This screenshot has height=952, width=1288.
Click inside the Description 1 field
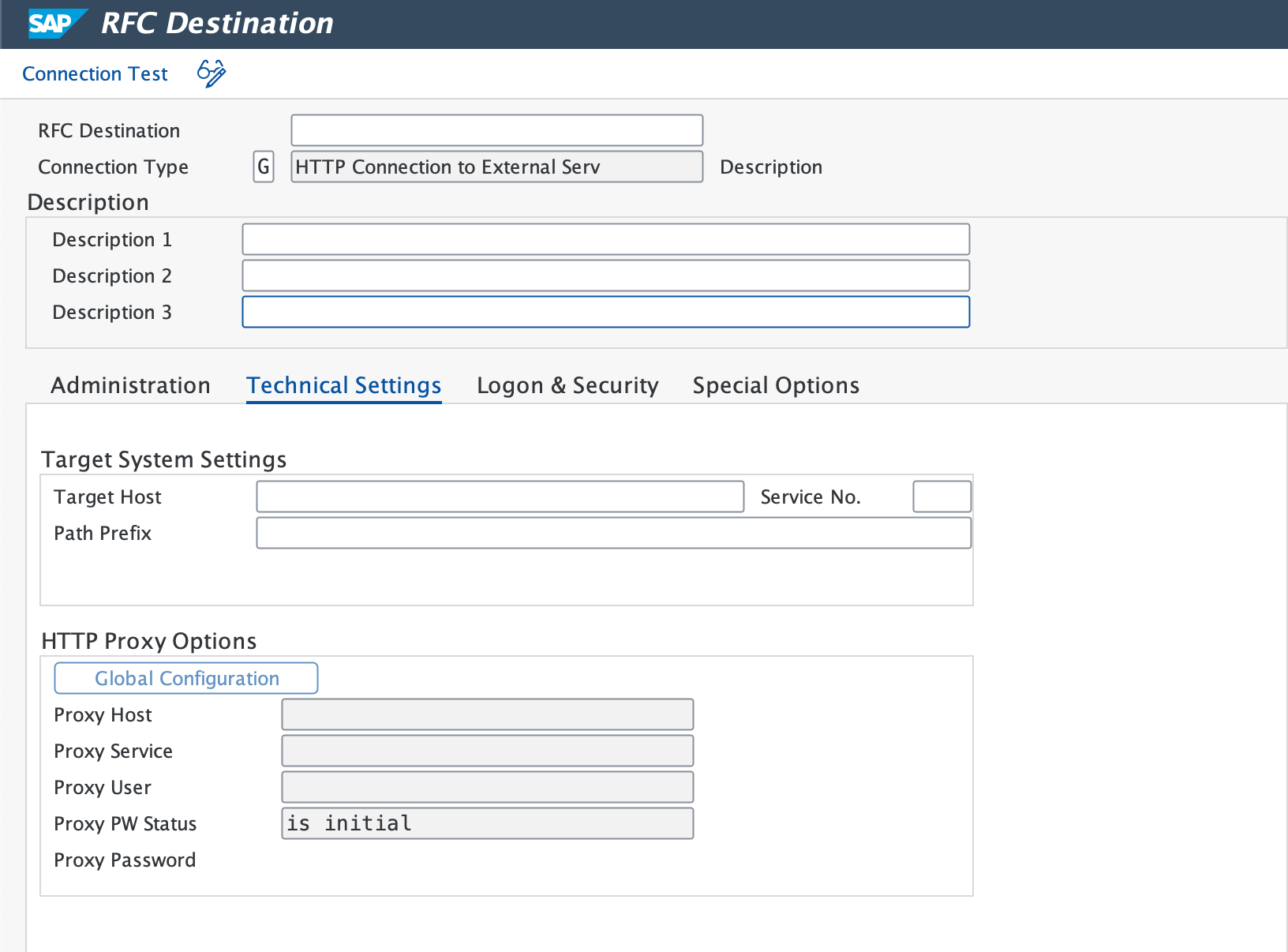point(605,238)
